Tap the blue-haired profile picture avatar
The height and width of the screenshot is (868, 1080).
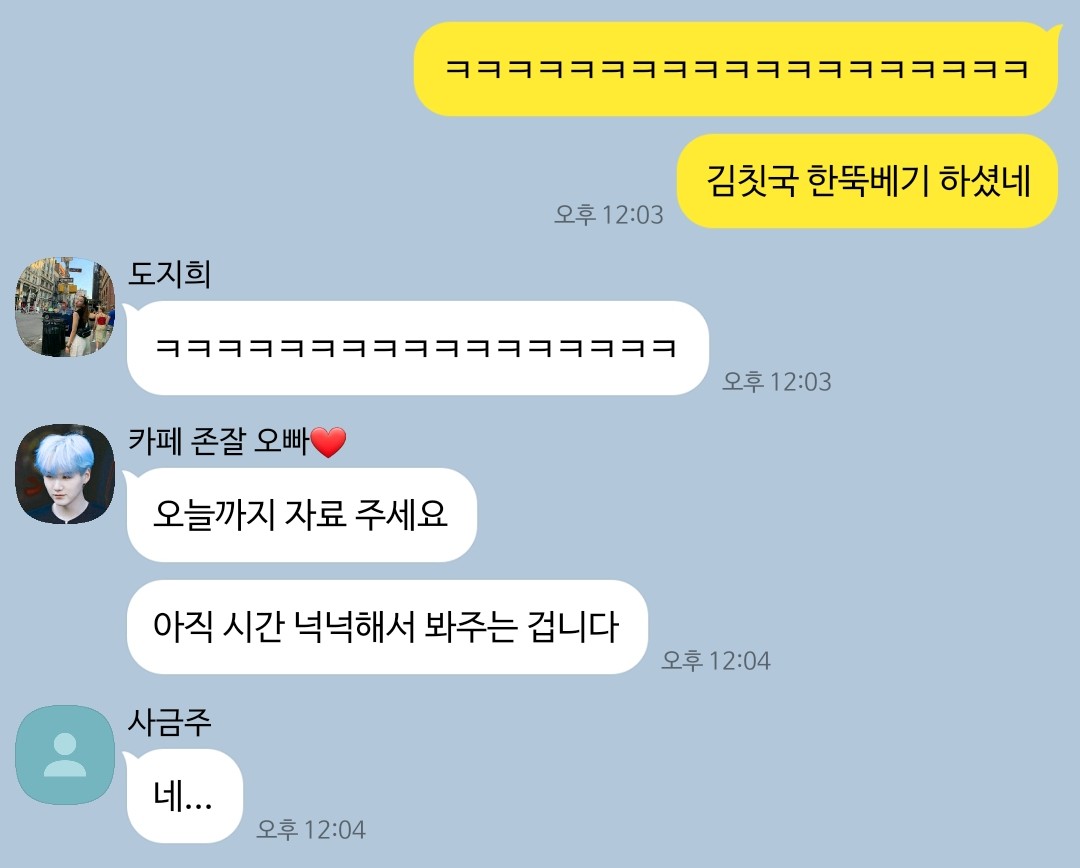pyautogui.click(x=65, y=474)
